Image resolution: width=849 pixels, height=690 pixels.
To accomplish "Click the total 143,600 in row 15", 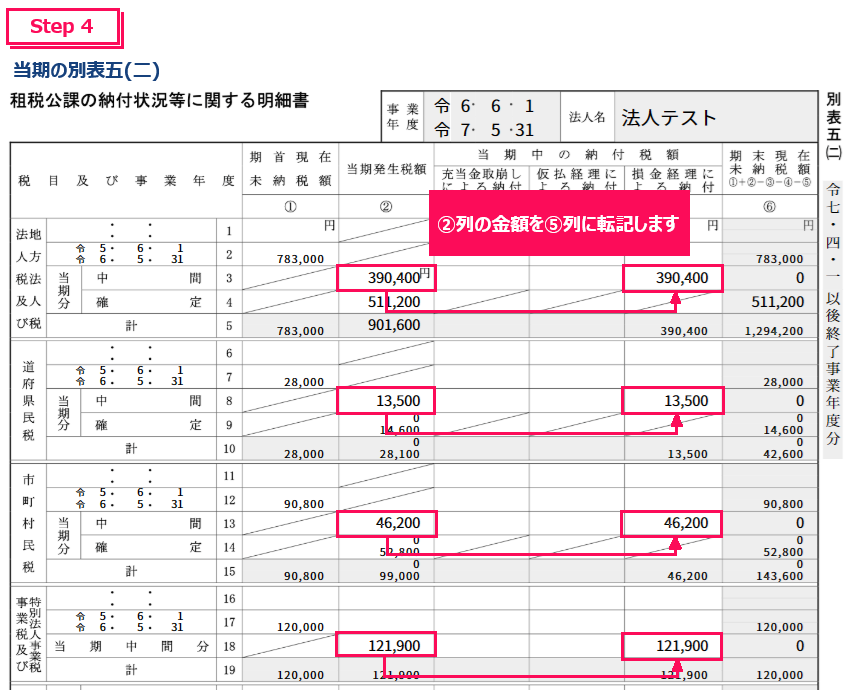I will (x=780, y=576).
